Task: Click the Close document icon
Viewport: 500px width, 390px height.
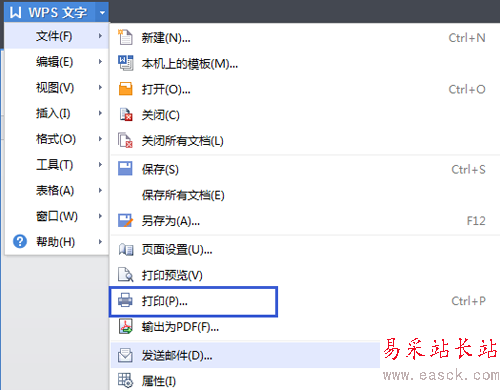Action: (x=126, y=115)
